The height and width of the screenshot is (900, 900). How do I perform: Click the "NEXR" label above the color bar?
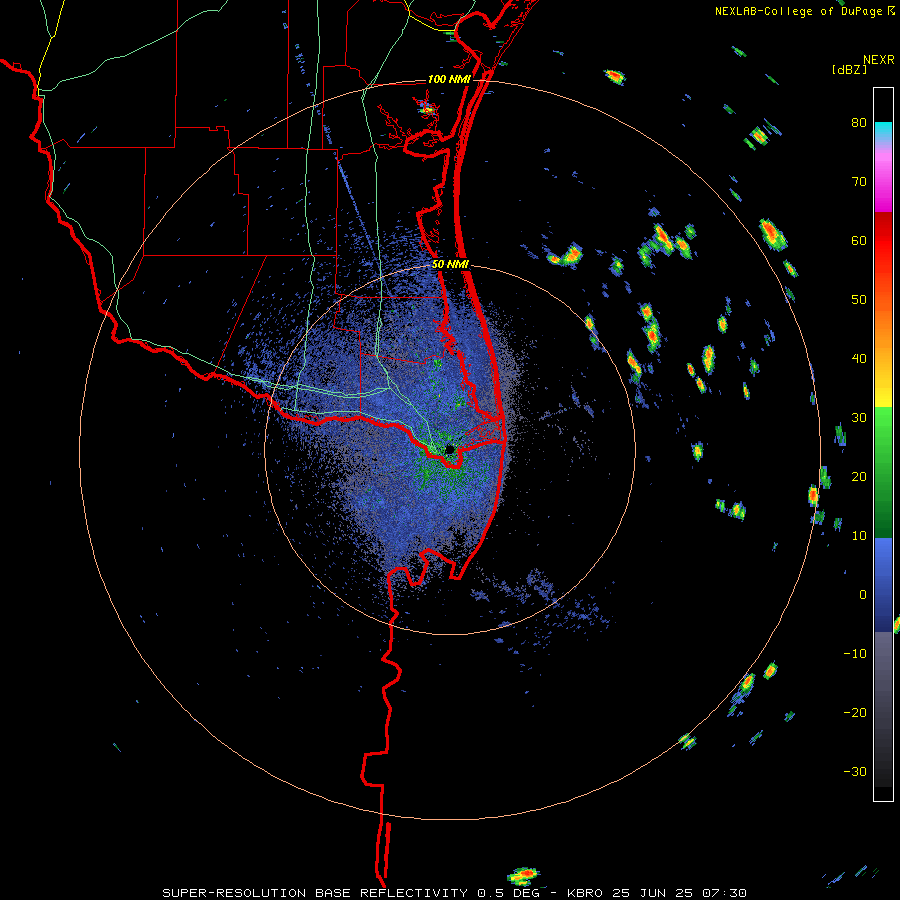click(x=879, y=60)
